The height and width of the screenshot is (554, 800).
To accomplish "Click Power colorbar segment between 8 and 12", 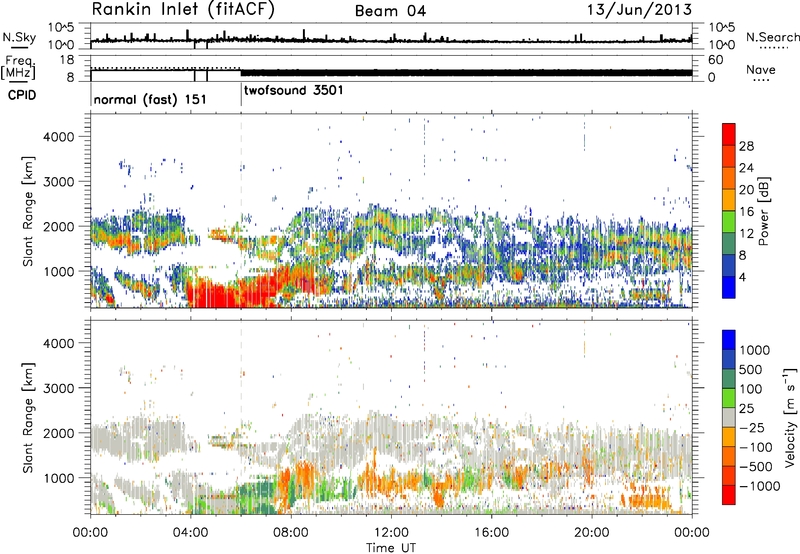I will pos(729,244).
